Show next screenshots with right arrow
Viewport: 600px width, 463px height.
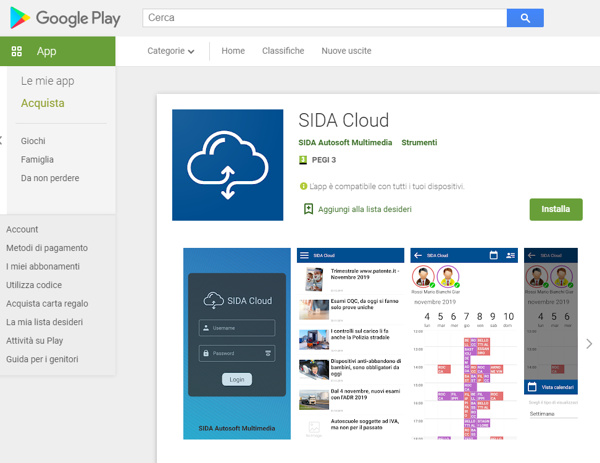pyautogui.click(x=589, y=343)
